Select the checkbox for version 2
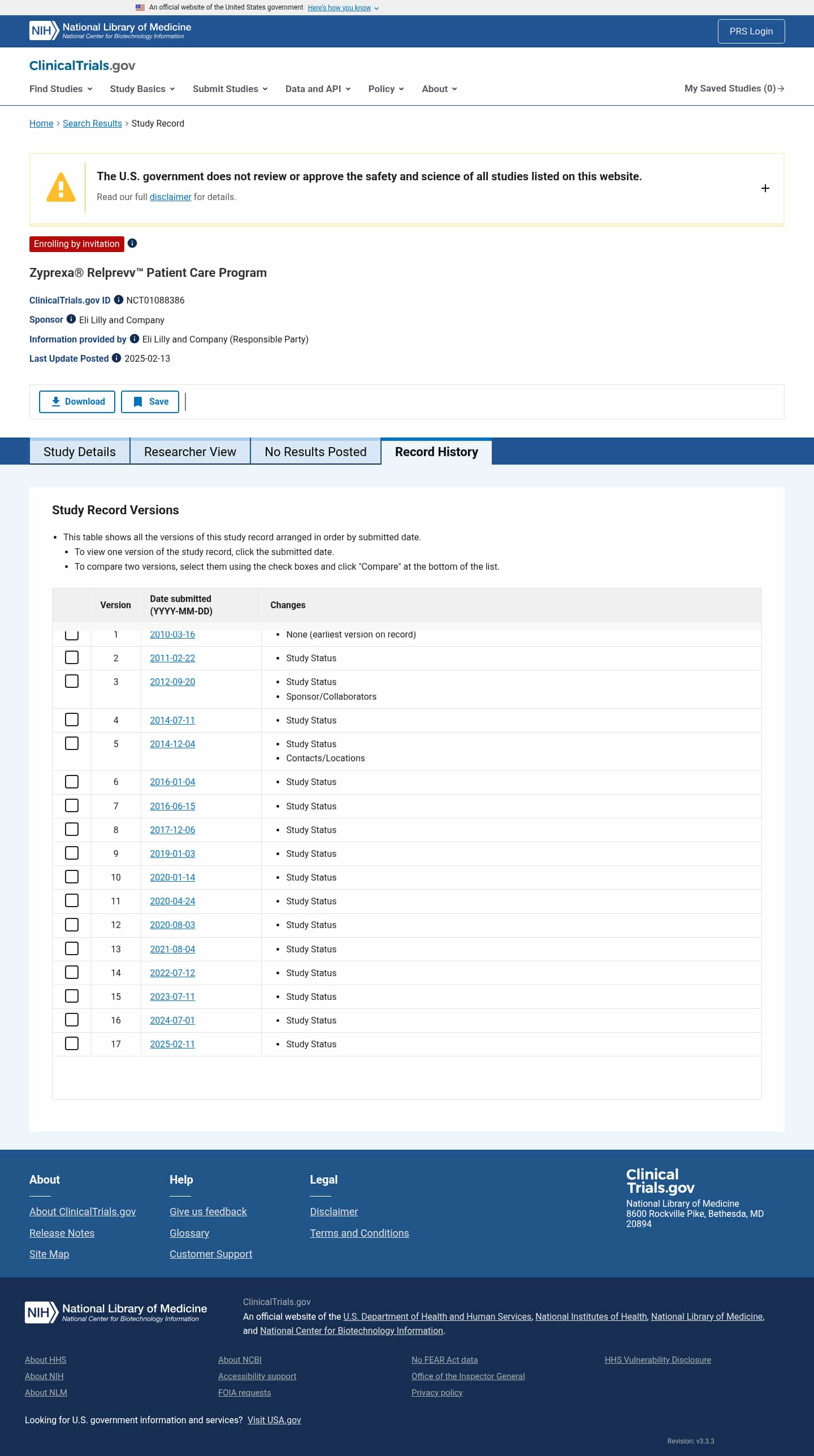This screenshot has width=814, height=1456. click(72, 657)
